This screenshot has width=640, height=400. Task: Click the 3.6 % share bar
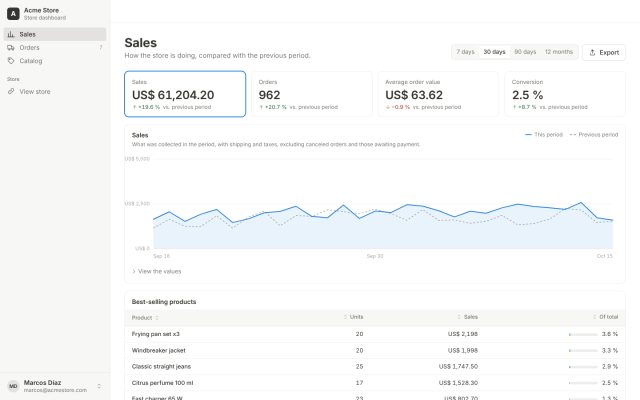coord(583,334)
